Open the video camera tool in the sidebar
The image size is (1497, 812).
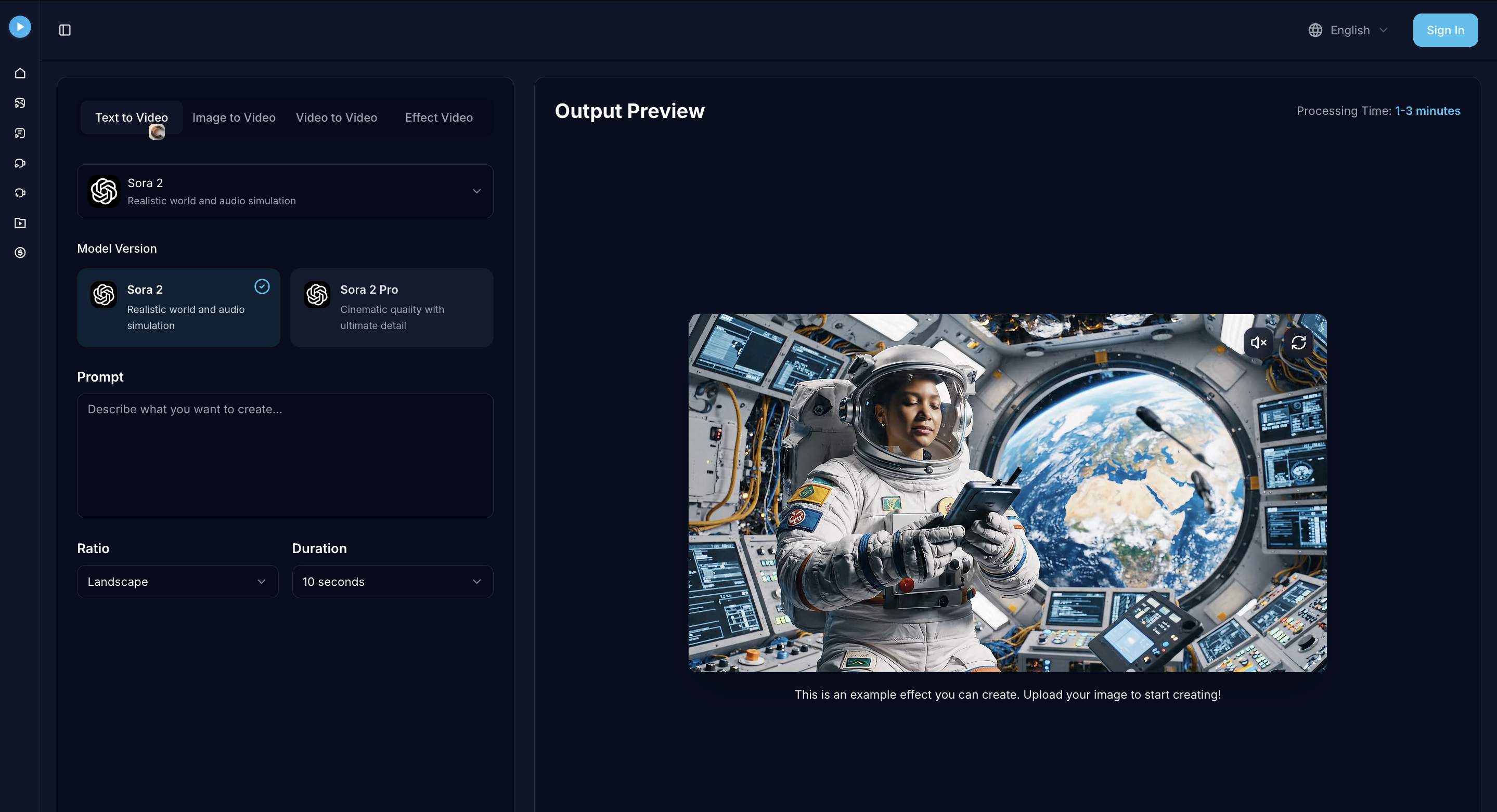pos(20,163)
